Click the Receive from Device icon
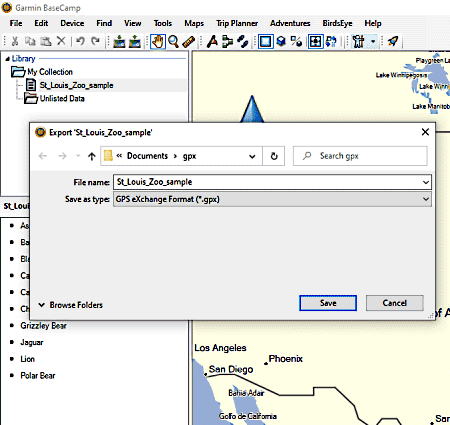 [135, 42]
